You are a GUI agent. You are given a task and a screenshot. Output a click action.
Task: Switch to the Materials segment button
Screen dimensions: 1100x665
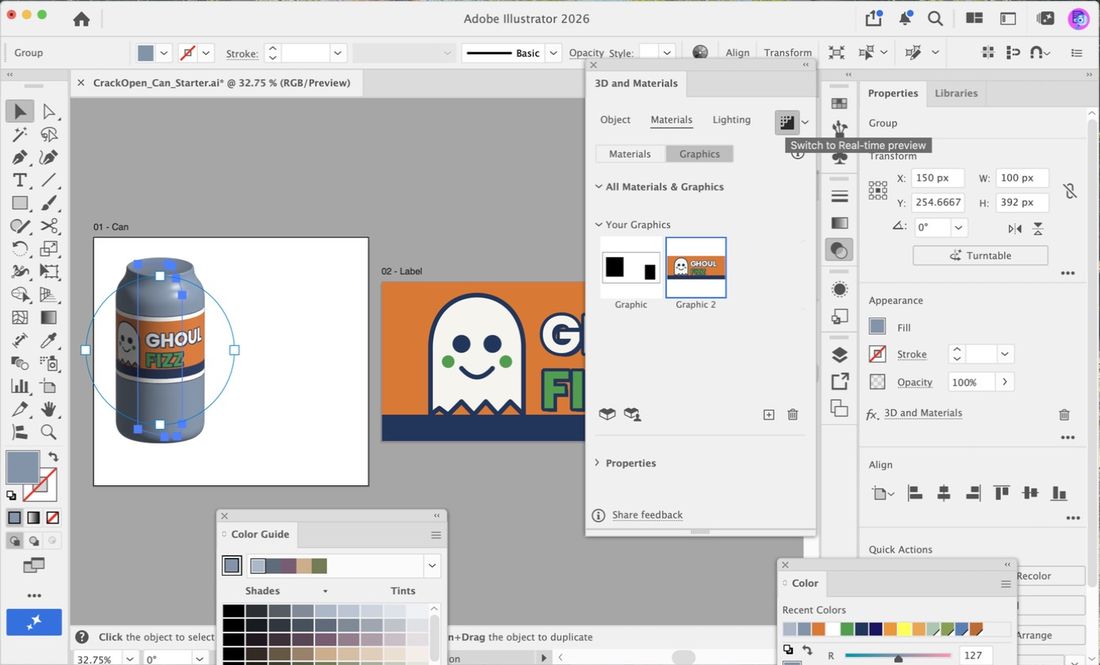[x=630, y=154]
